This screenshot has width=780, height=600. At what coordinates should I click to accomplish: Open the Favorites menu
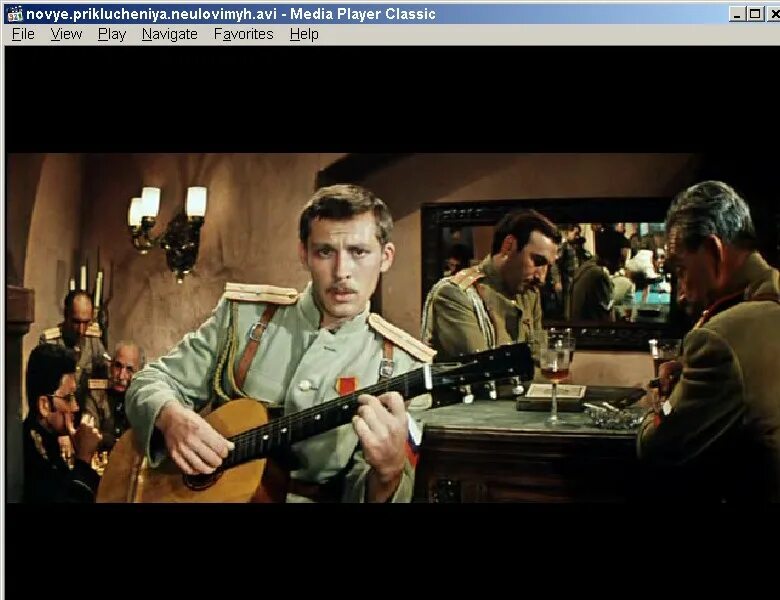244,34
